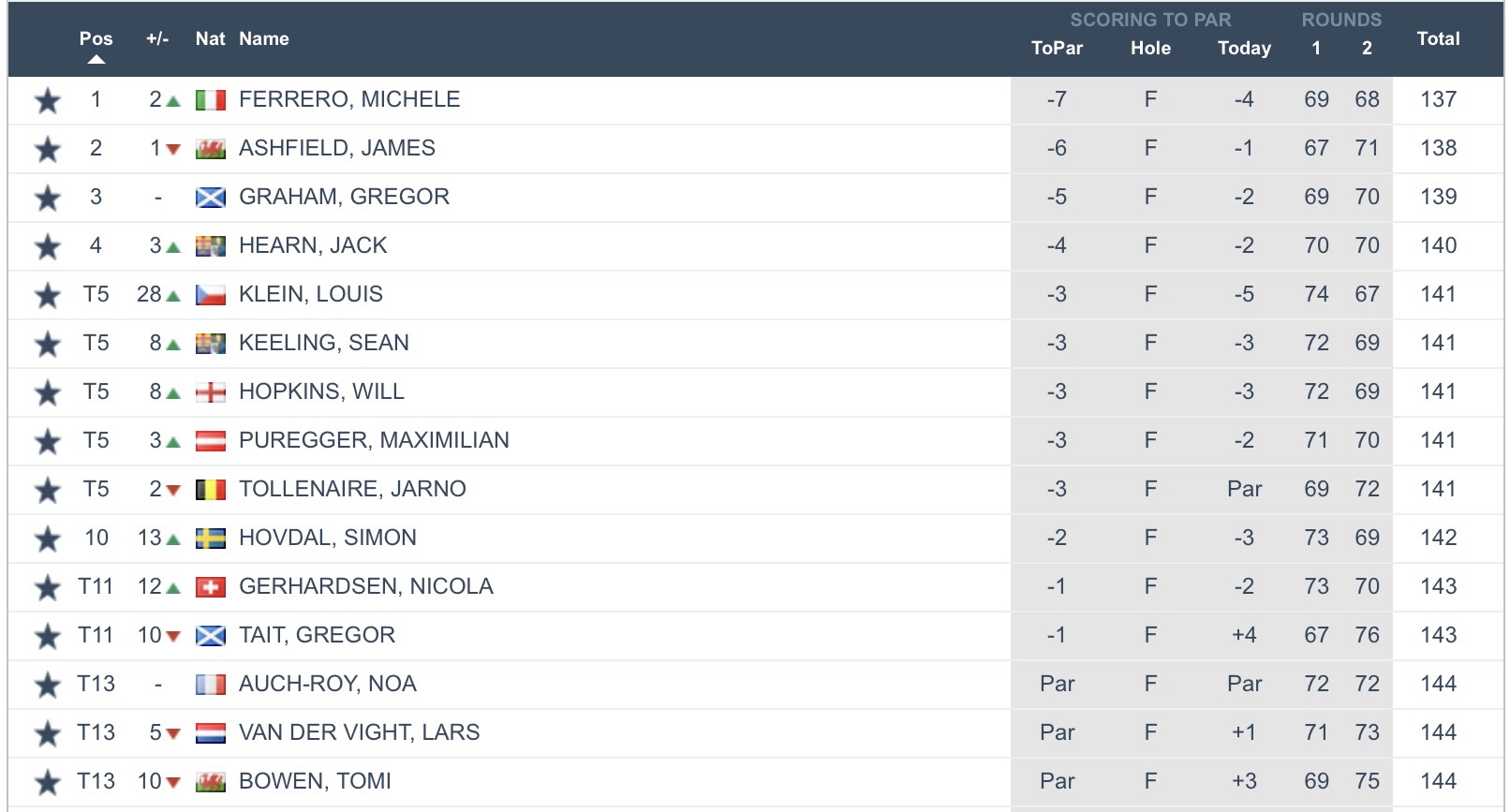Click the Welsh flag next to Ashfield

(x=210, y=149)
